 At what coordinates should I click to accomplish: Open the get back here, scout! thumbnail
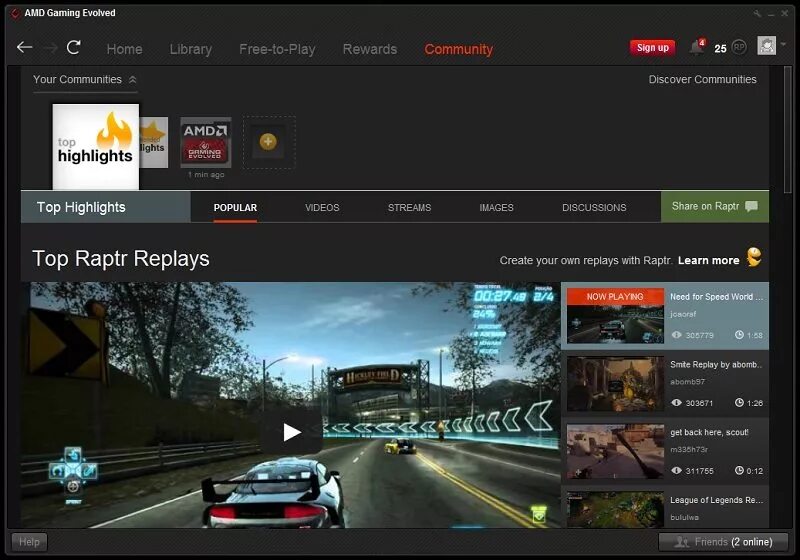(615, 451)
